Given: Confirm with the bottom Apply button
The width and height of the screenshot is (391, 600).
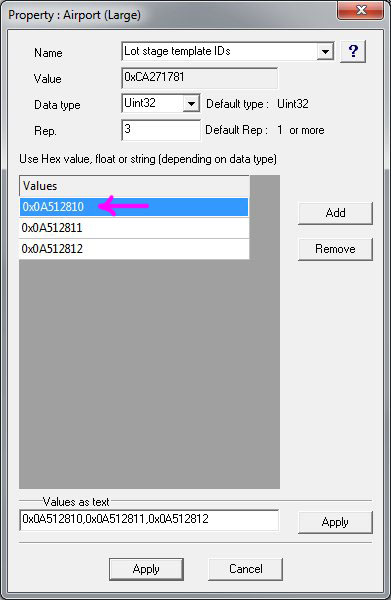Looking at the screenshot, I should pos(146,569).
